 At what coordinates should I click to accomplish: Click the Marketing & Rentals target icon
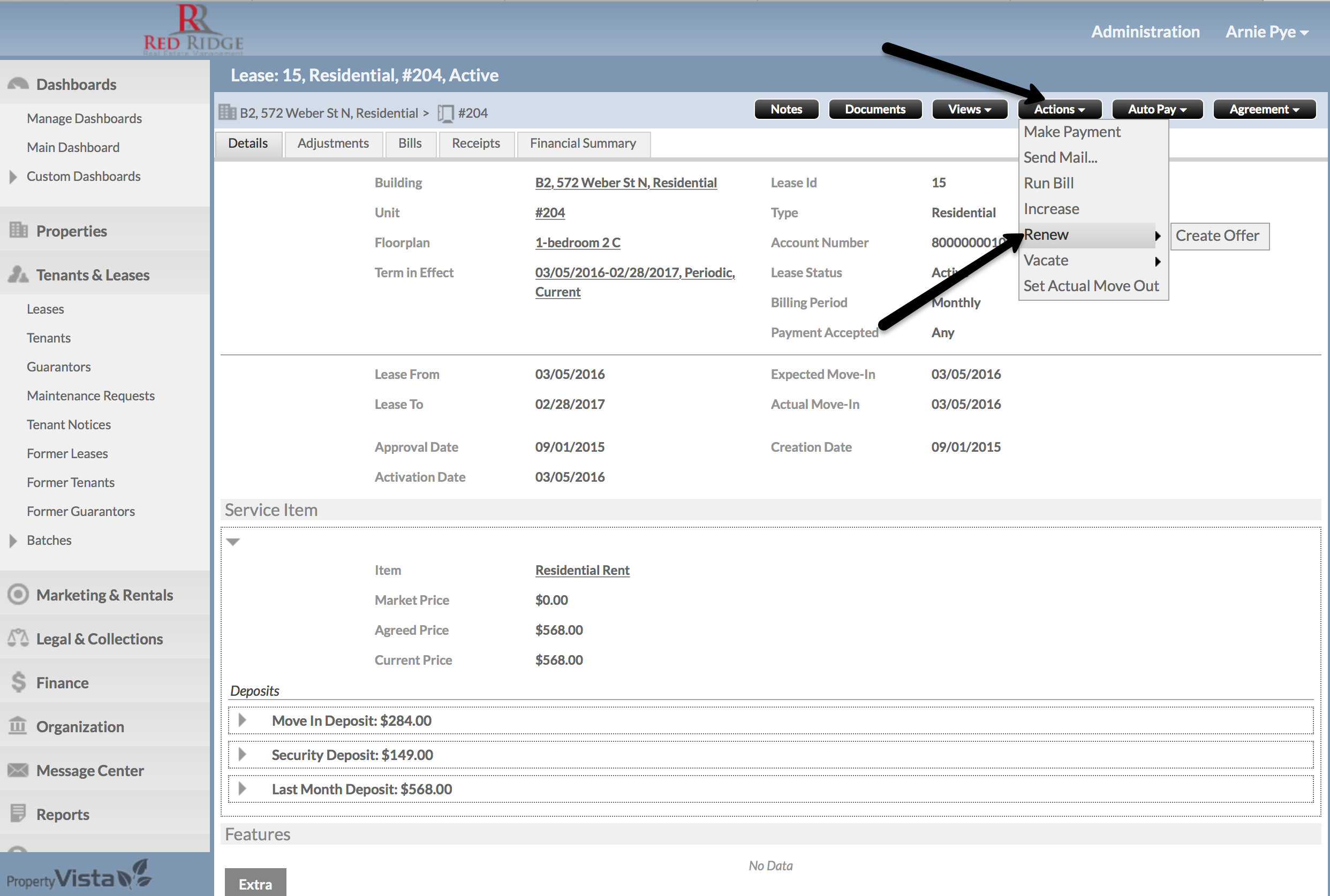[x=18, y=594]
